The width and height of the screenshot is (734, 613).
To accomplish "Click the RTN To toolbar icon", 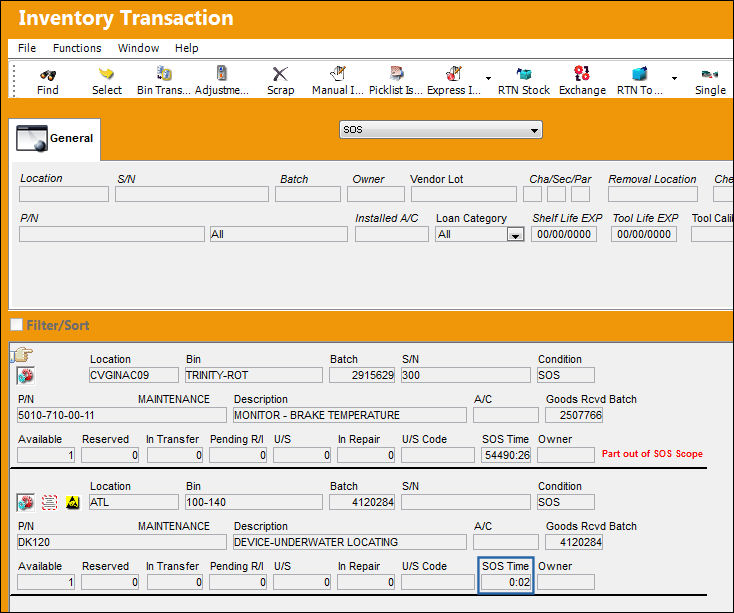I will point(639,73).
